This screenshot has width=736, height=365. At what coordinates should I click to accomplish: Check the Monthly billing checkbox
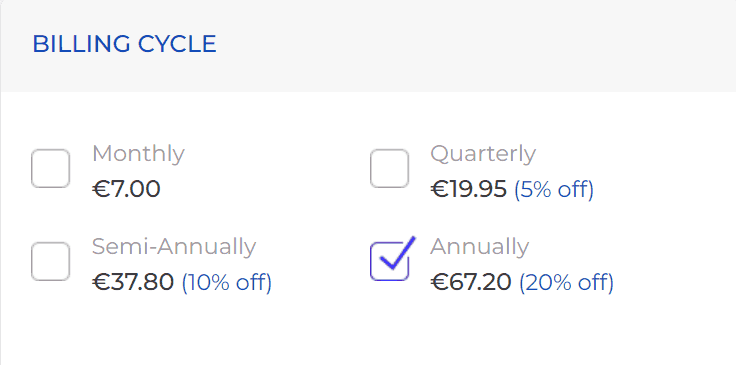tap(51, 168)
